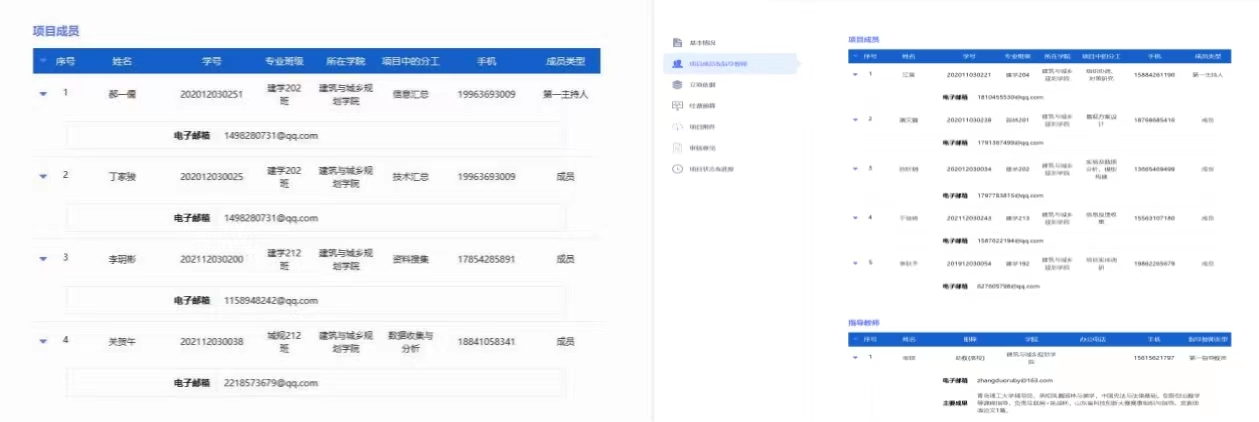Collapse the first row under 指导教师 table

pyautogui.click(x=855, y=357)
